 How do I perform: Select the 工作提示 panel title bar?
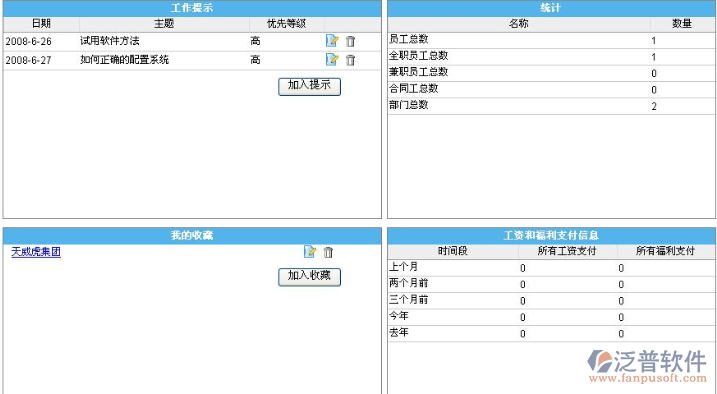[x=192, y=8]
